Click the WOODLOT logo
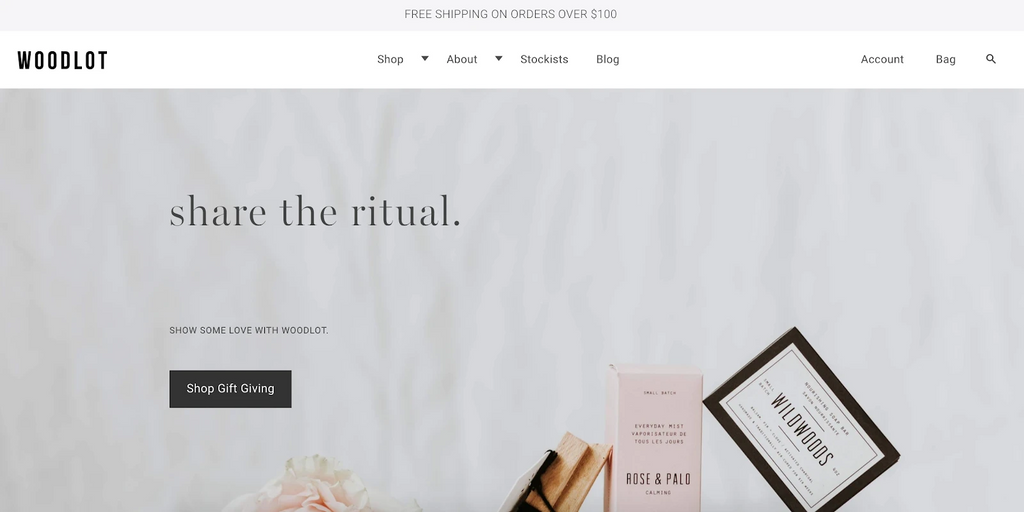This screenshot has width=1024, height=512. tap(63, 60)
